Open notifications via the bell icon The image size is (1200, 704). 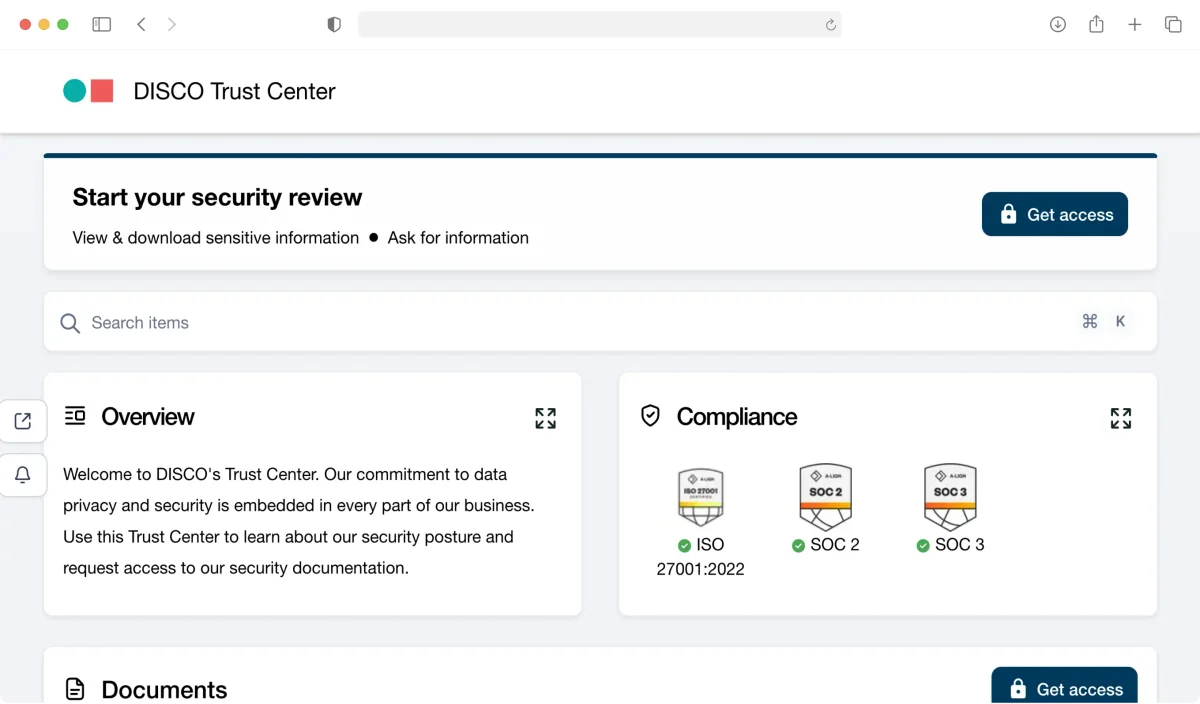pyautogui.click(x=23, y=475)
